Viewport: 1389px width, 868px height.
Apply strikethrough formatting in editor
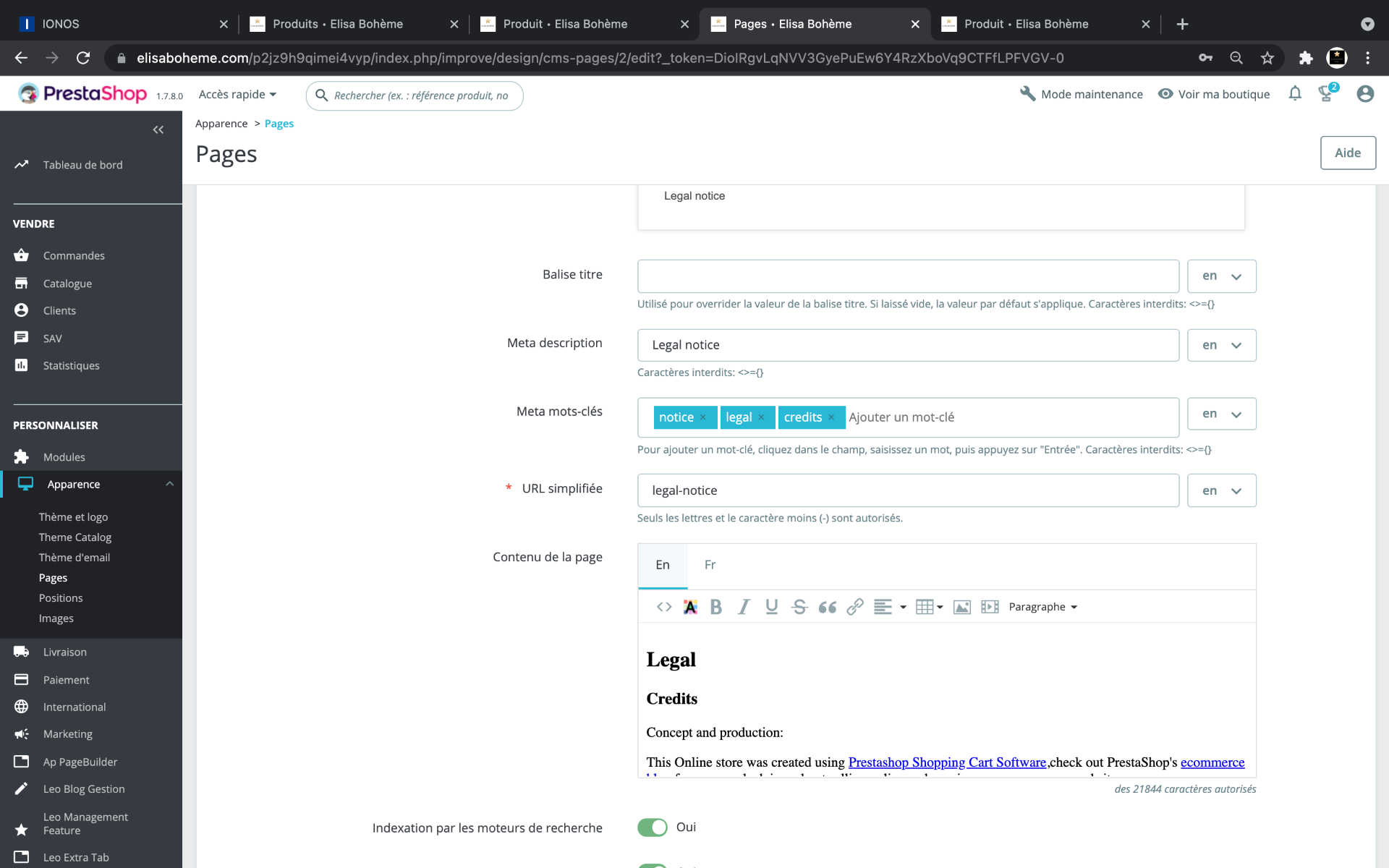[799, 607]
